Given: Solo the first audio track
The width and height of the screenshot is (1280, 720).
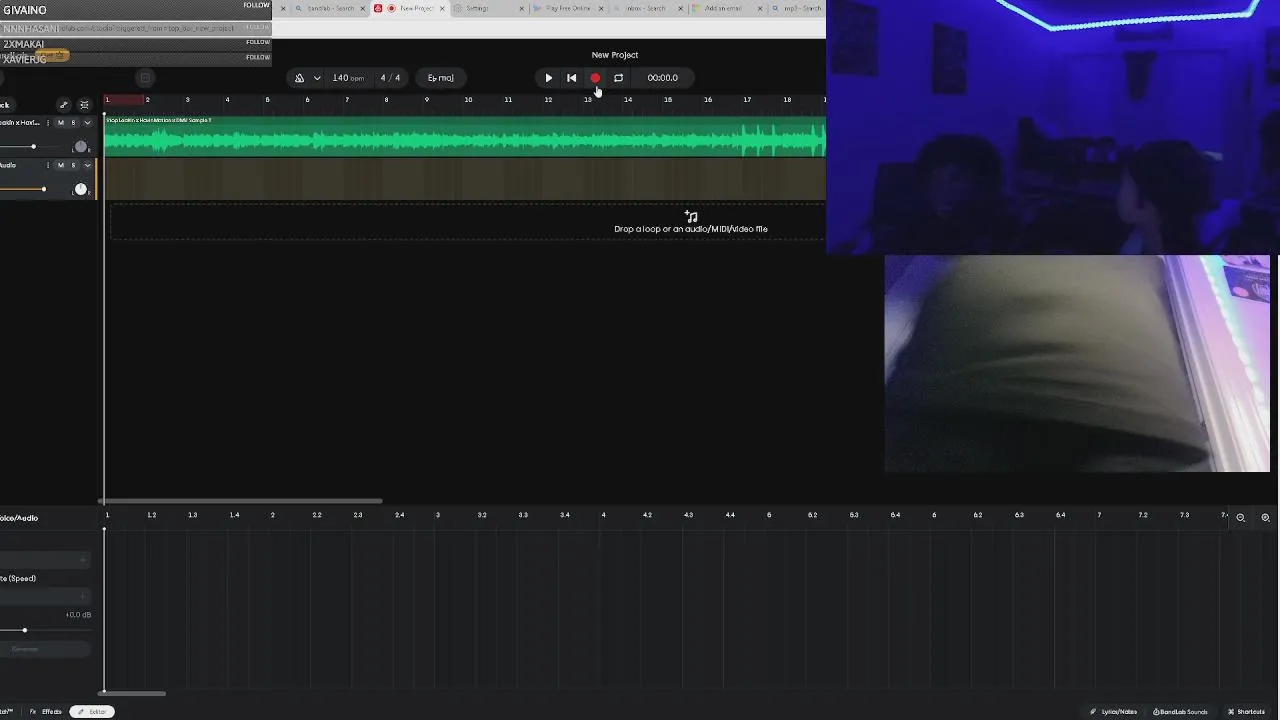Looking at the screenshot, I should (x=73, y=123).
